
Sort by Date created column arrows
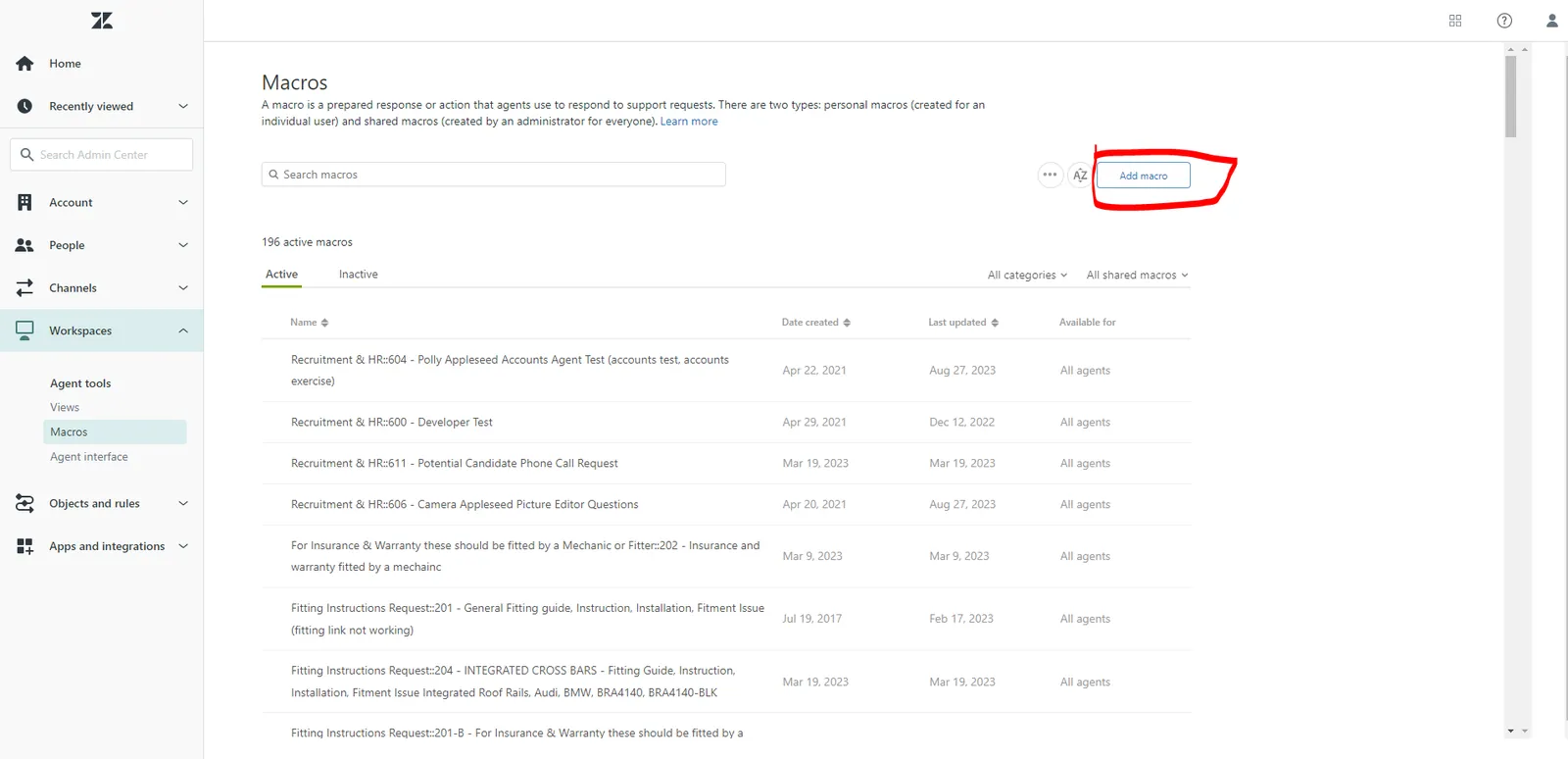click(847, 323)
